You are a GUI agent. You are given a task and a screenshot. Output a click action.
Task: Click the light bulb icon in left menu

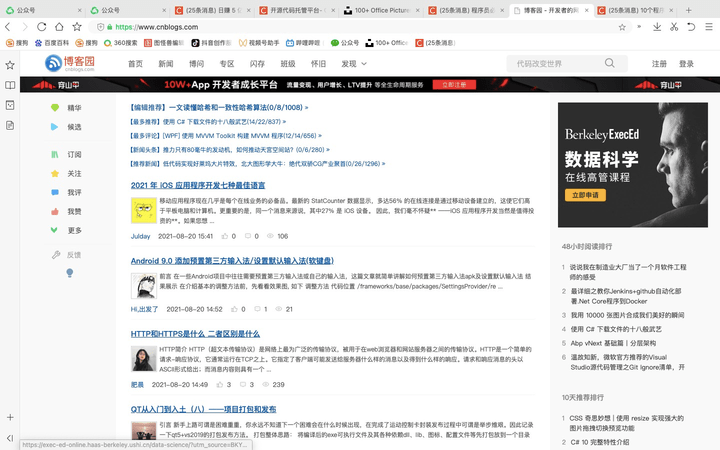(69, 273)
